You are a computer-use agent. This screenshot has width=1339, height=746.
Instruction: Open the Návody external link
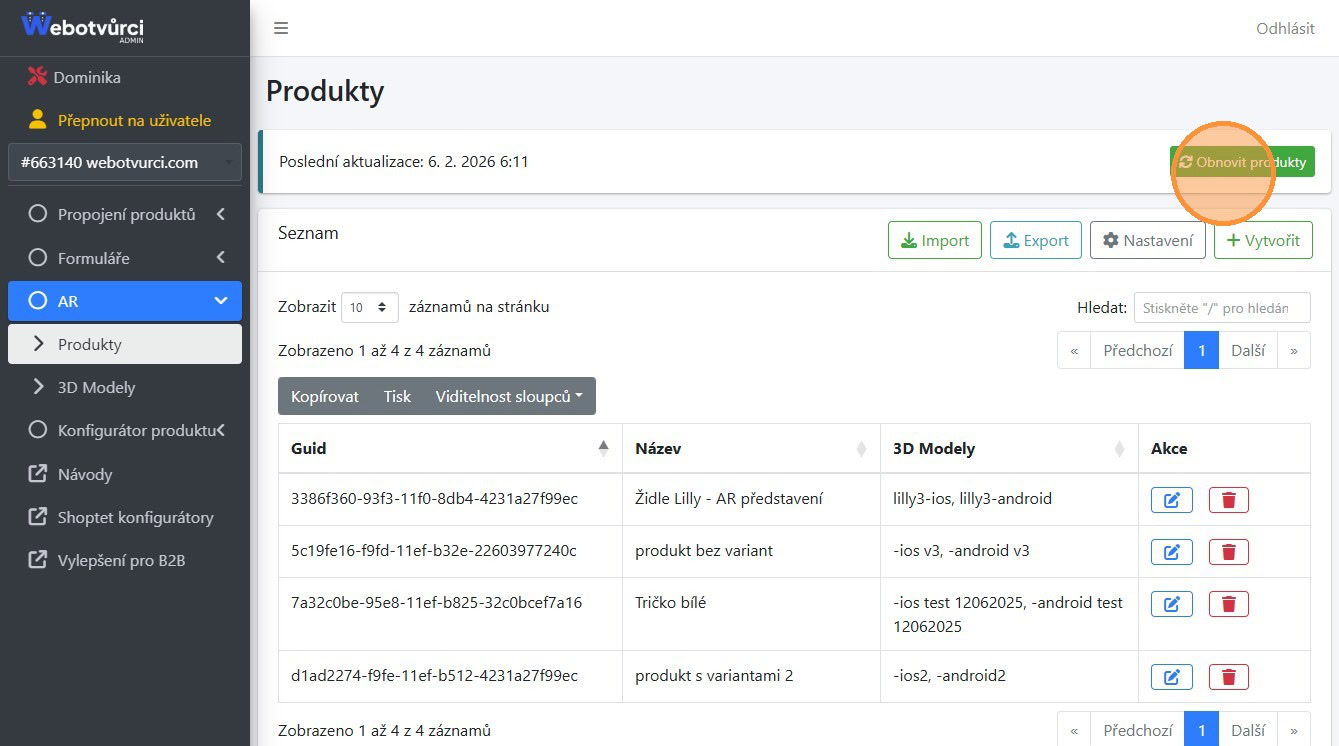[x=124, y=474]
